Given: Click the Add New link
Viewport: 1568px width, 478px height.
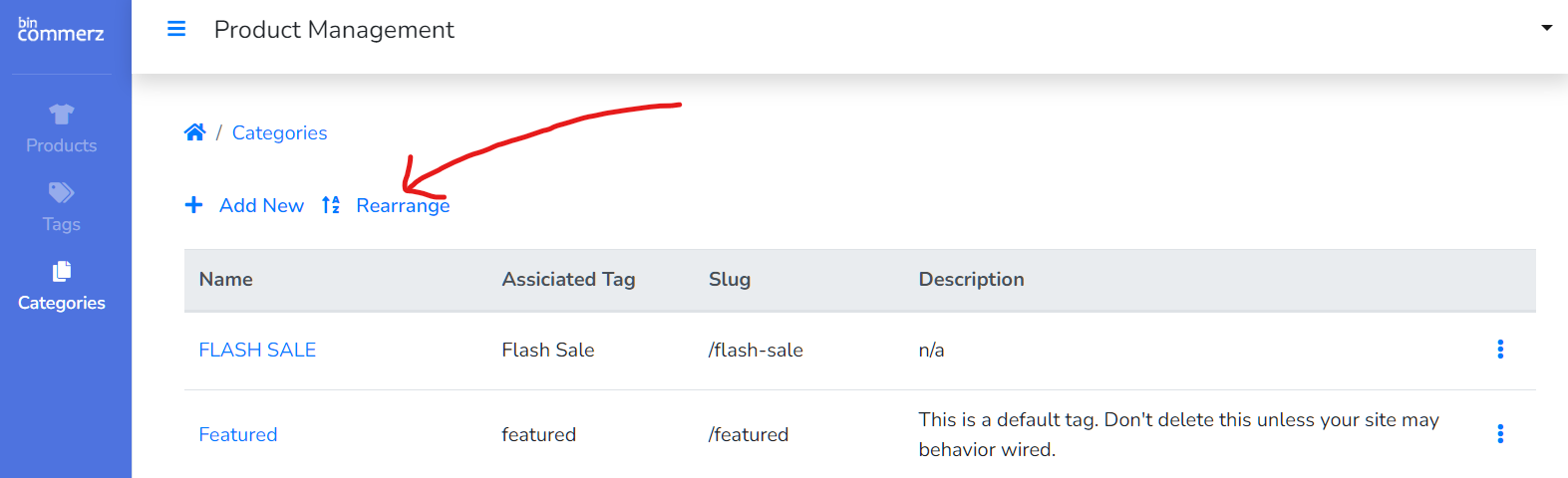Looking at the screenshot, I should 261,205.
